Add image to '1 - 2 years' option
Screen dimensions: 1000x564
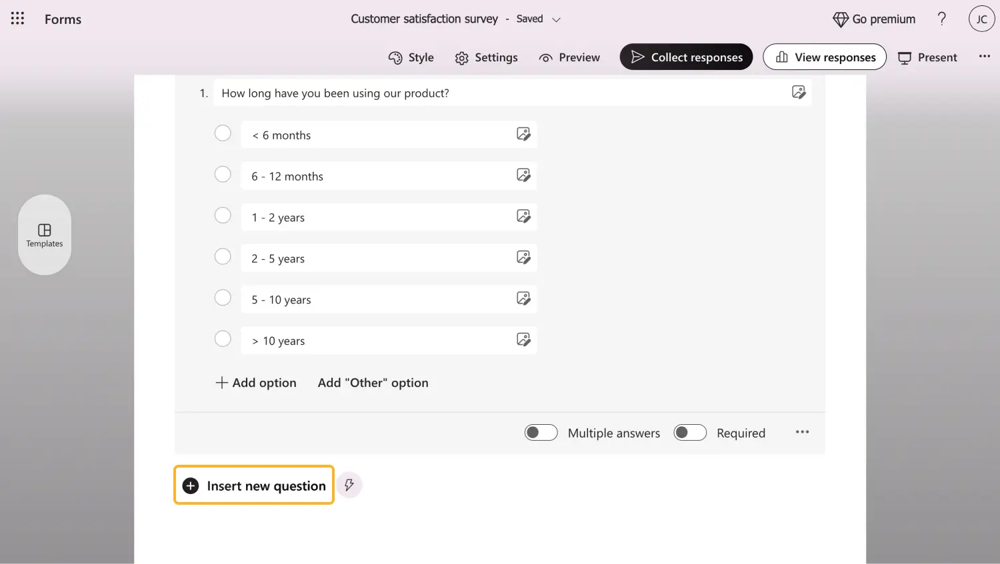[x=523, y=216]
